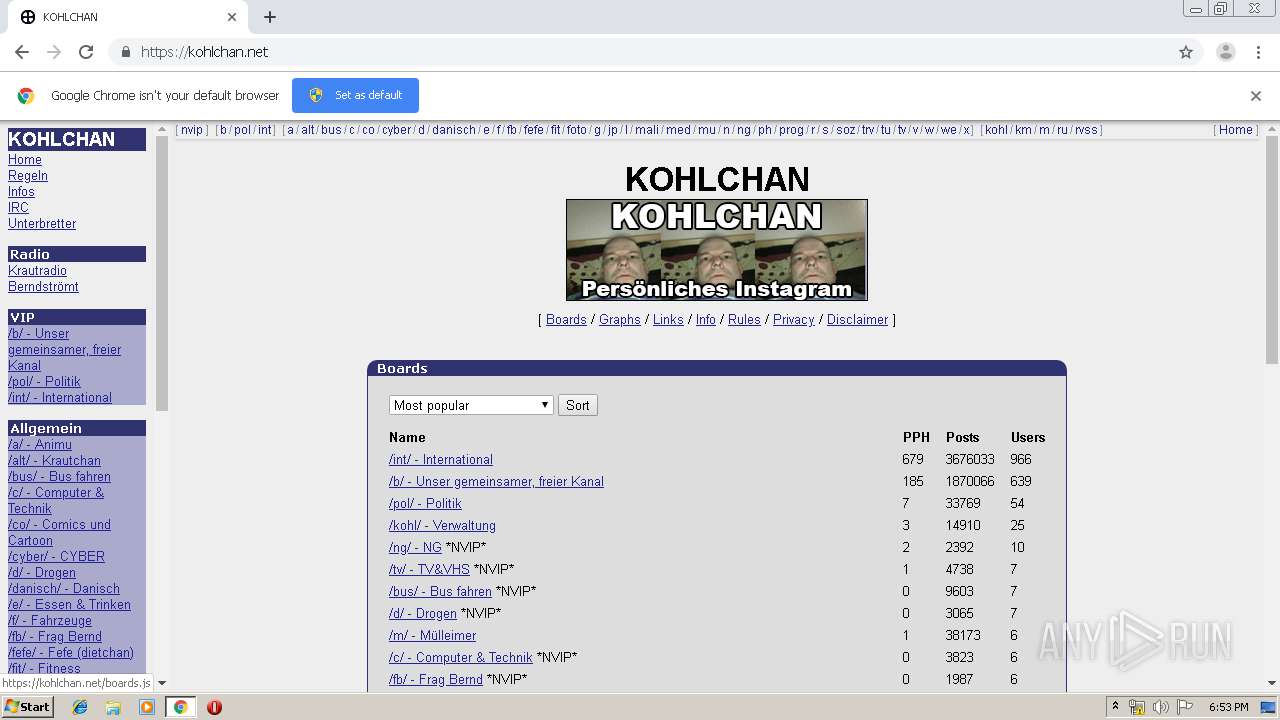Go back with the browser back arrow
Viewport: 1280px width, 720px height.
[22, 52]
